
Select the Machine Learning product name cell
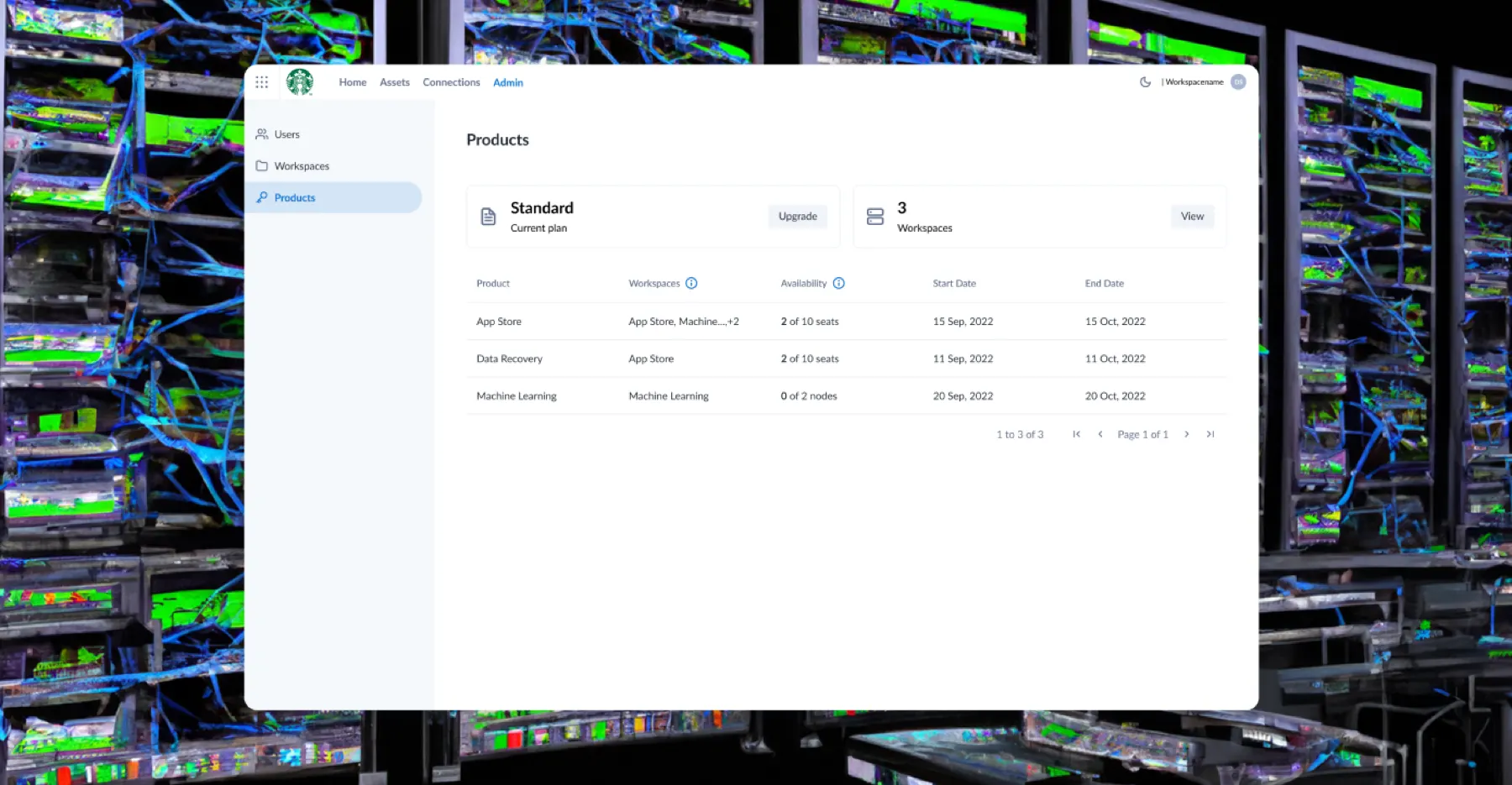[x=517, y=396]
